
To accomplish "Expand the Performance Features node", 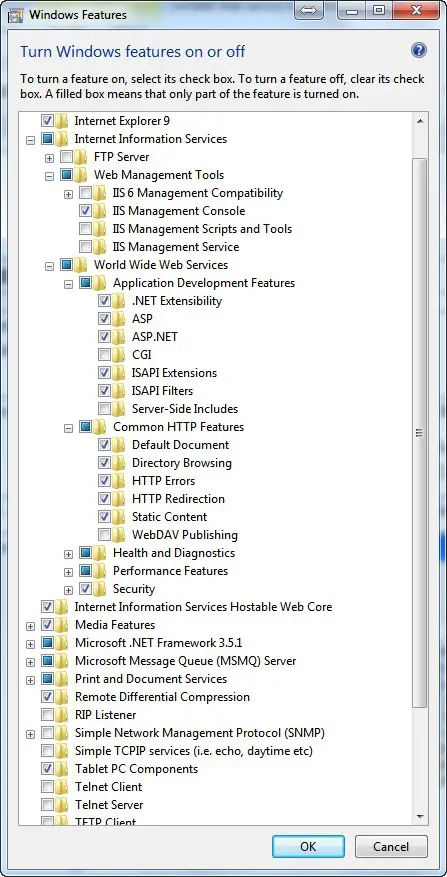I will pos(68,572).
